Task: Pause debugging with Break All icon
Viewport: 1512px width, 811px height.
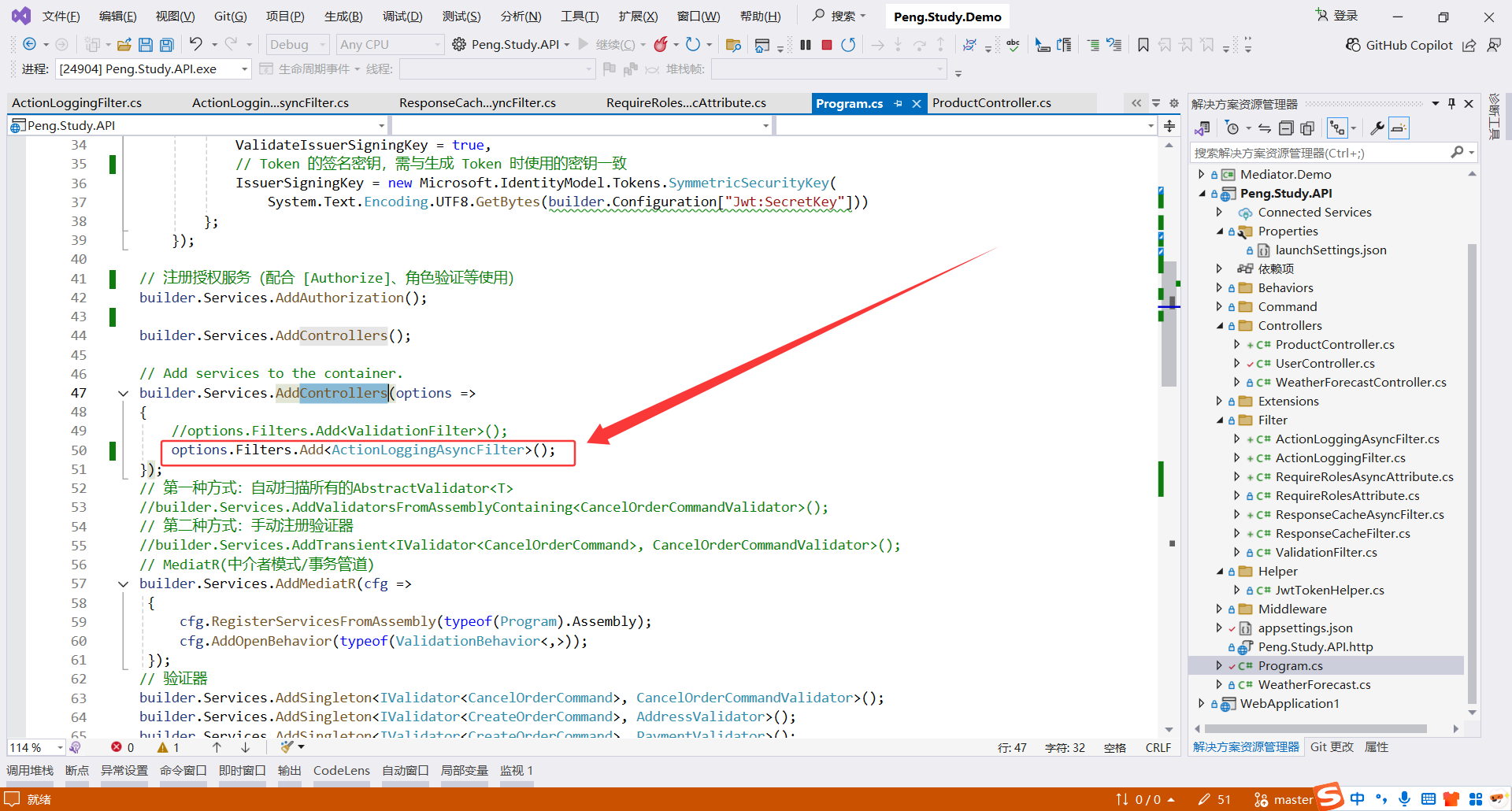Action: pyautogui.click(x=805, y=45)
